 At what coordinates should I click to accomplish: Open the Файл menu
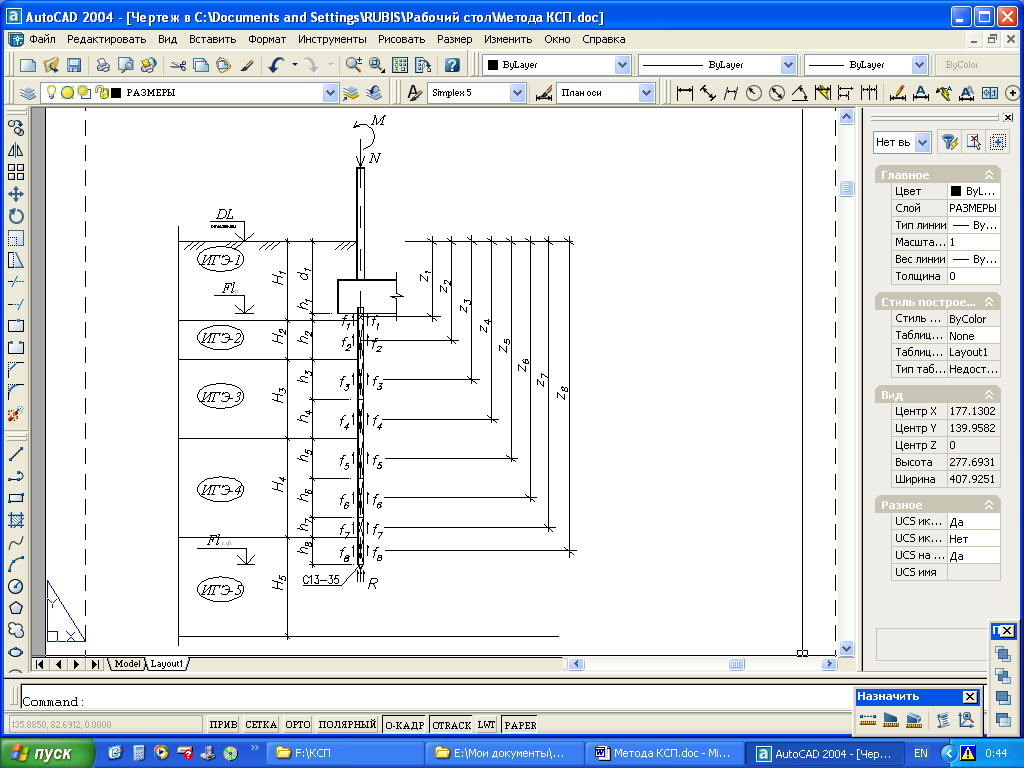point(42,39)
